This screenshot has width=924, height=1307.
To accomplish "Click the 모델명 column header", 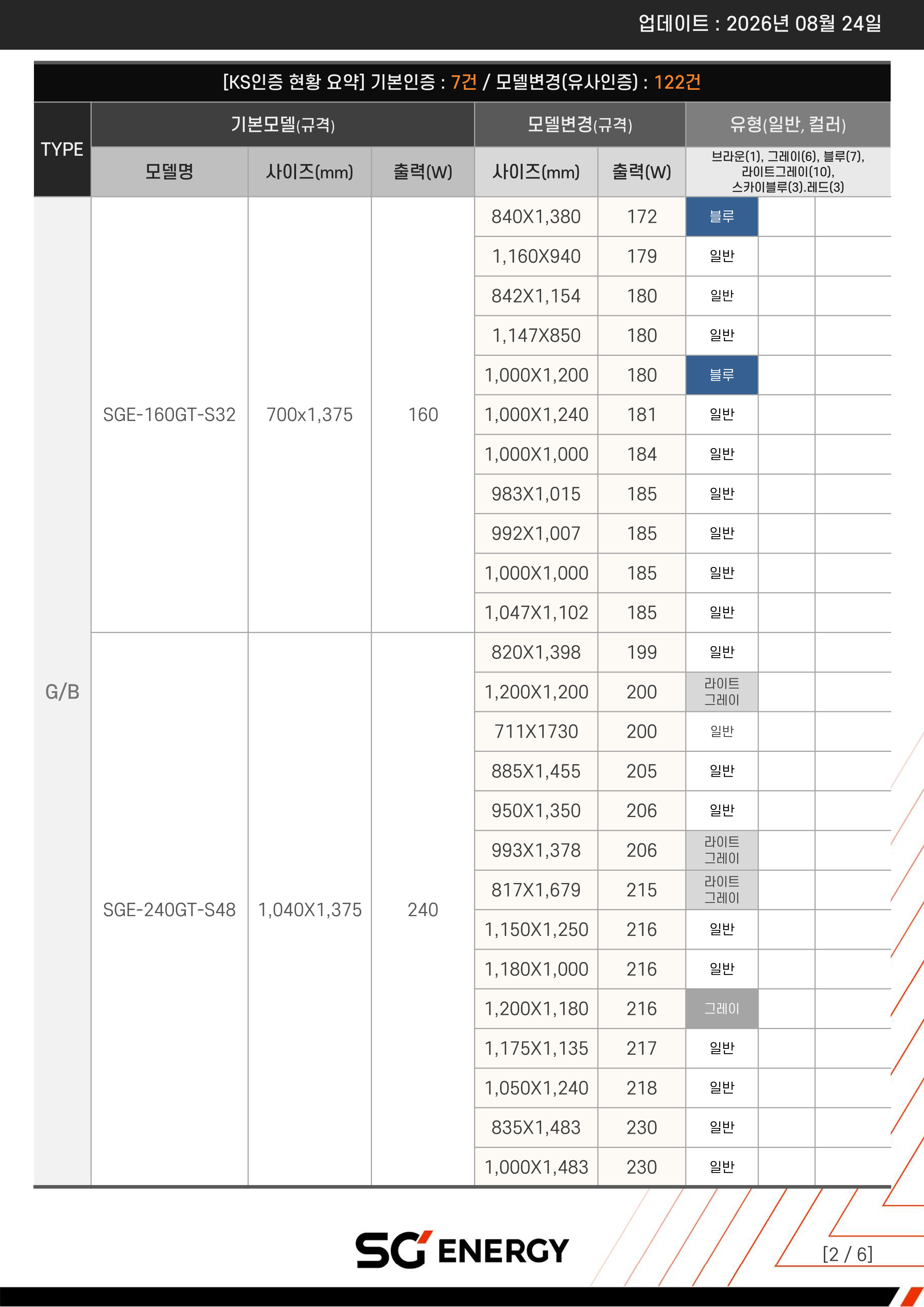I will [169, 172].
